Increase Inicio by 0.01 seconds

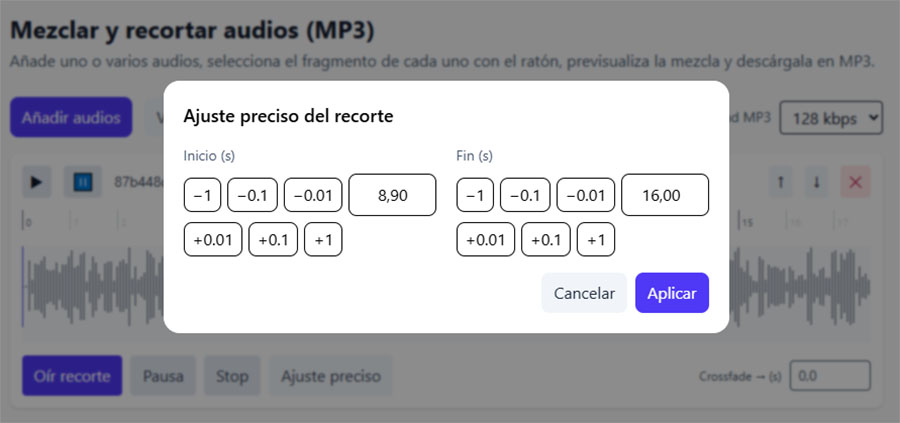click(213, 240)
